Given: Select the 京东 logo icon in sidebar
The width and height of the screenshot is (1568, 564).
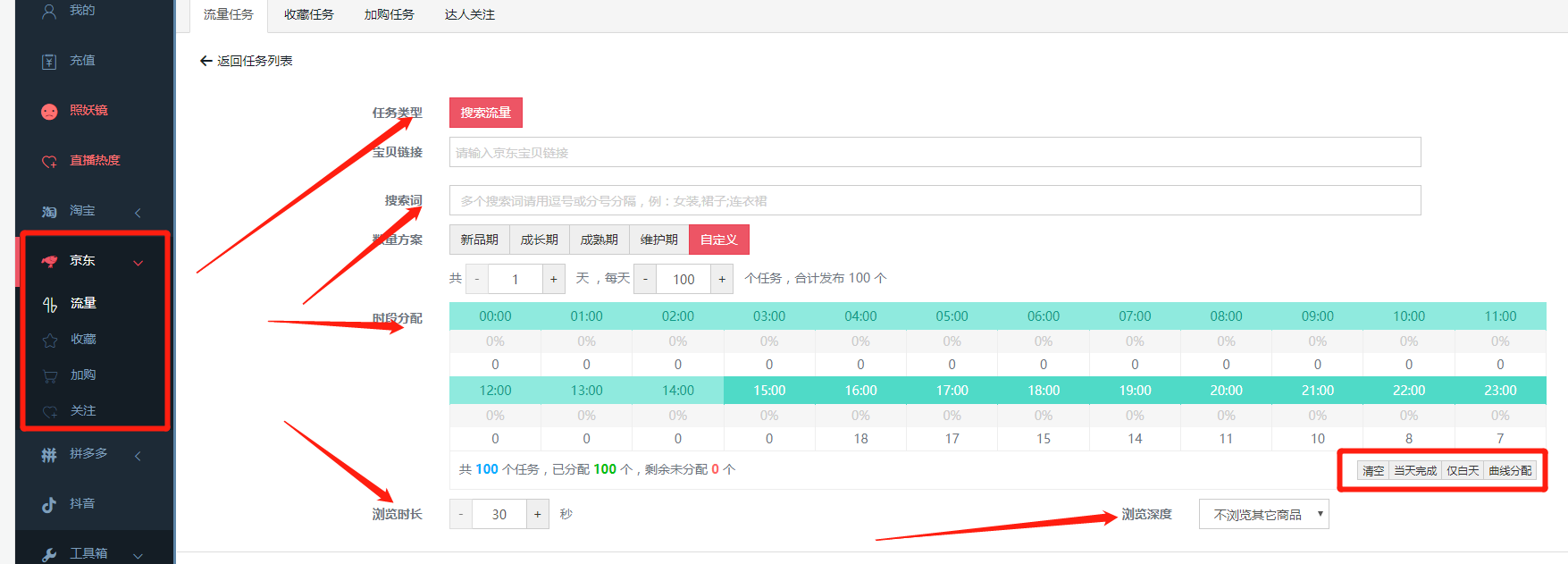Looking at the screenshot, I should (x=49, y=261).
